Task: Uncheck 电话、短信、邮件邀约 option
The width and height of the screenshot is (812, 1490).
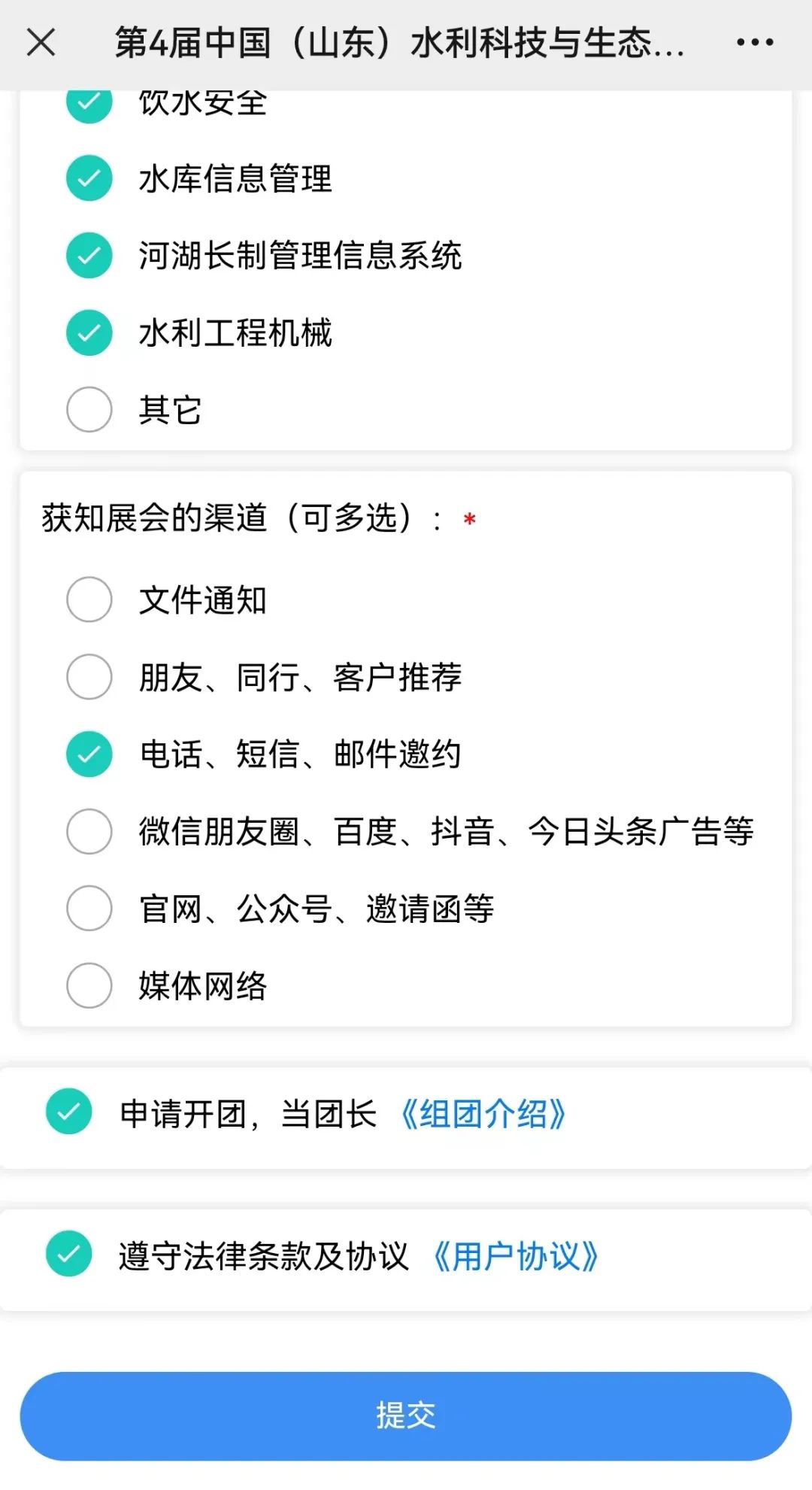Action: pyautogui.click(x=89, y=754)
